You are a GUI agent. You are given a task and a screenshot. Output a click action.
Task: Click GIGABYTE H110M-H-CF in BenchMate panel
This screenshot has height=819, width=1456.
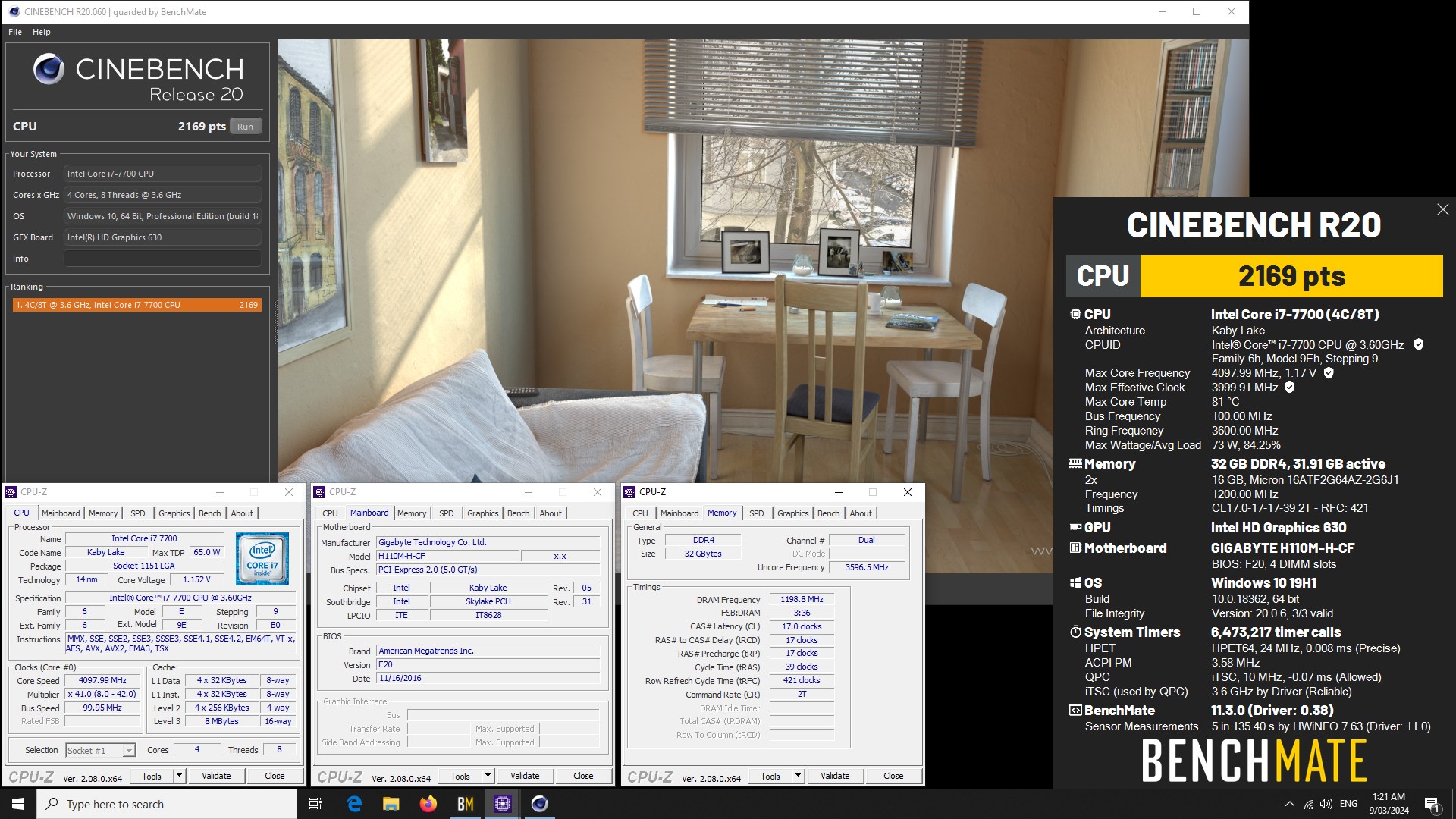coord(1282,548)
